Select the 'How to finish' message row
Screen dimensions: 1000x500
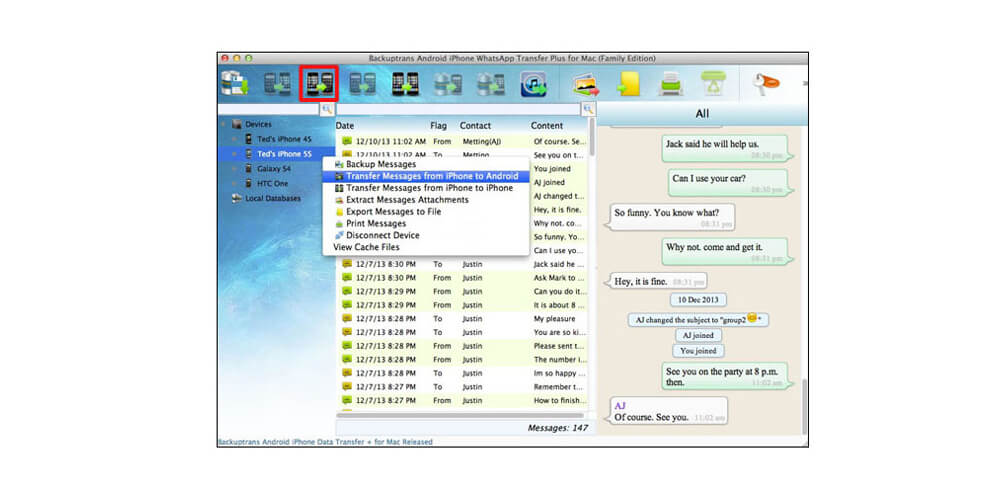464,401
